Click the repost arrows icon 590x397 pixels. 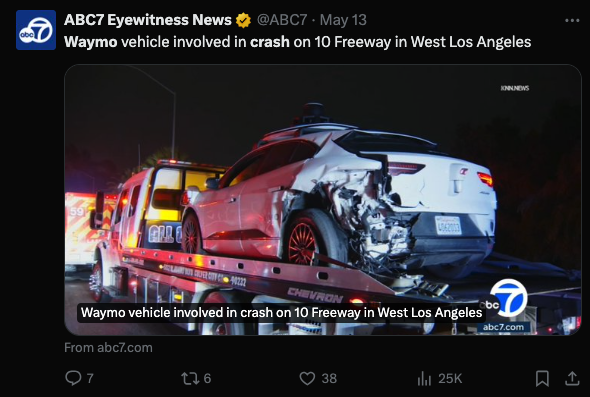[189, 378]
